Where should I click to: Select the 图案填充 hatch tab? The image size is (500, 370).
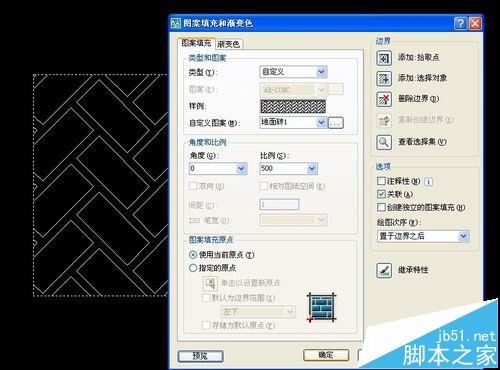(x=196, y=43)
